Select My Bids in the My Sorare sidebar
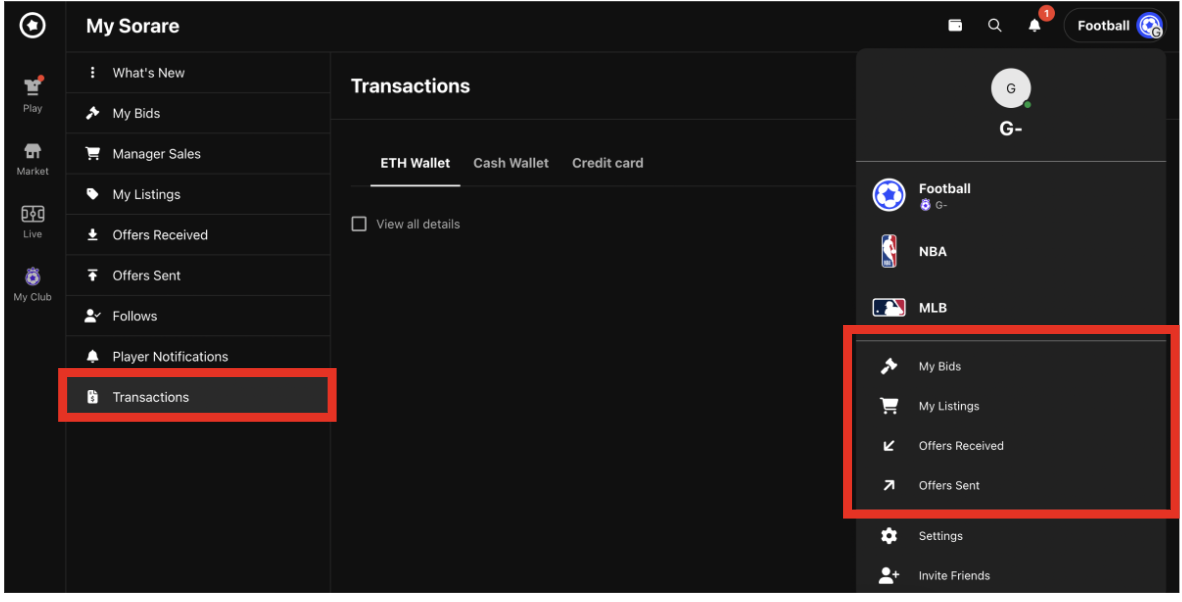 (198, 113)
